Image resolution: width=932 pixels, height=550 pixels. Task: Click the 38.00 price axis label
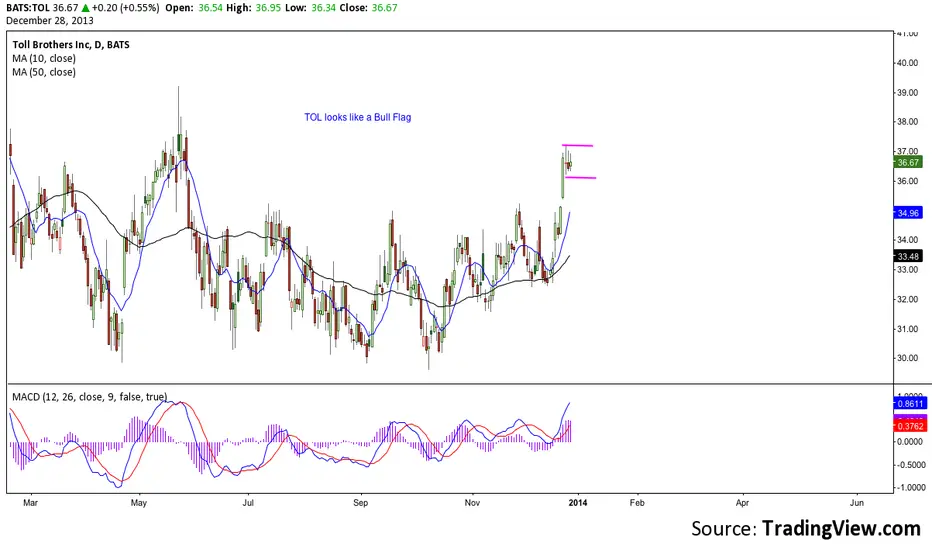(908, 122)
